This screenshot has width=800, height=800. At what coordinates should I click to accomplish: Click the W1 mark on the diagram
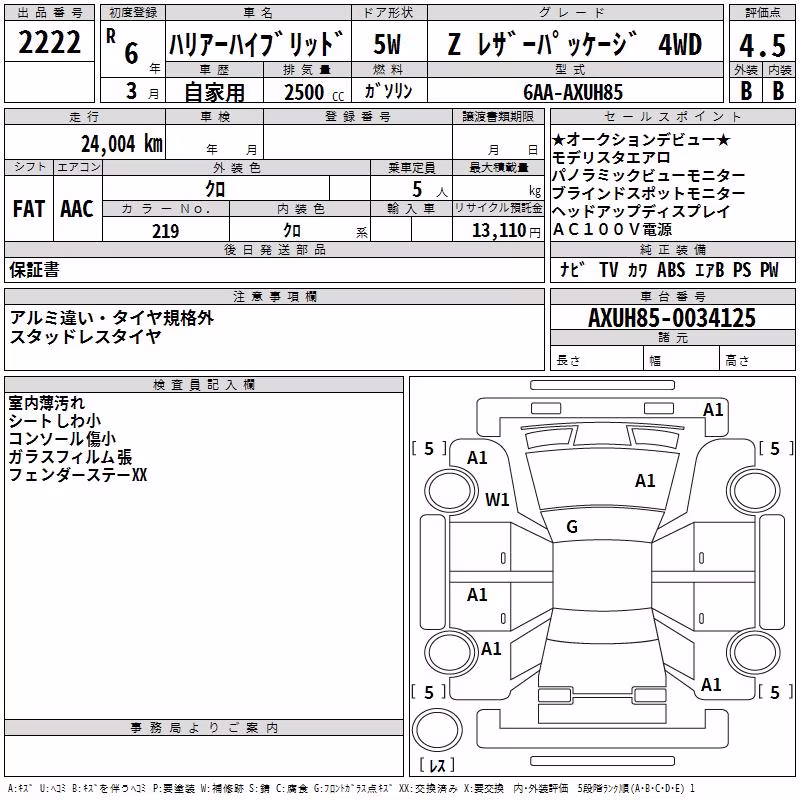pos(497,499)
